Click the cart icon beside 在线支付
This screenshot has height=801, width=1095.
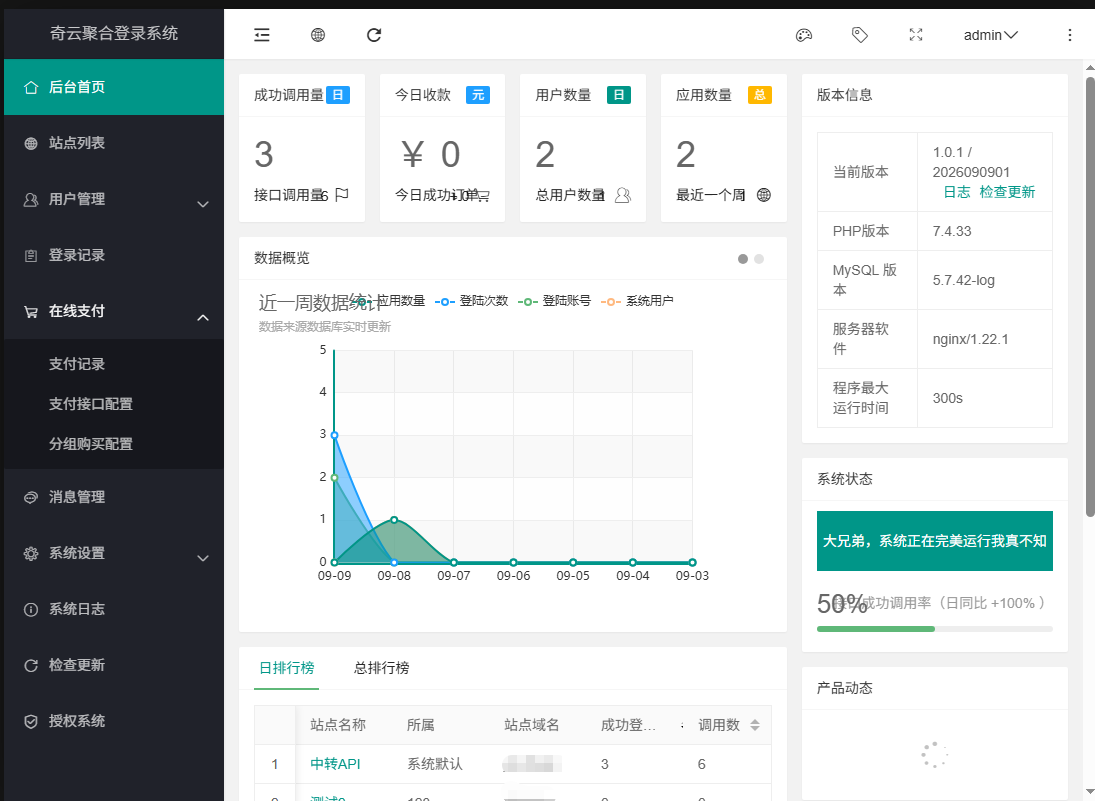click(x=31, y=311)
